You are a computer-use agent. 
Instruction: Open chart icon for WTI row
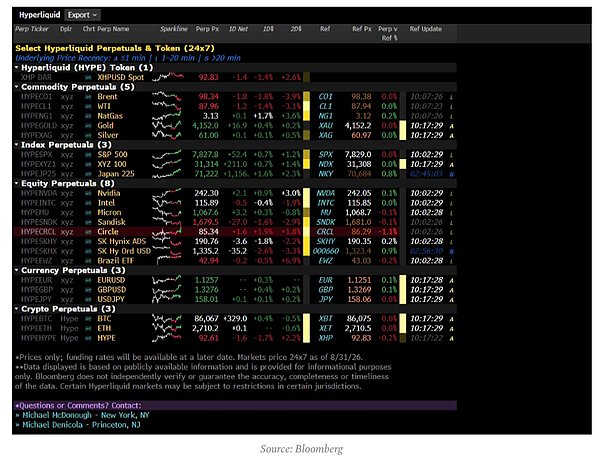click(88, 106)
